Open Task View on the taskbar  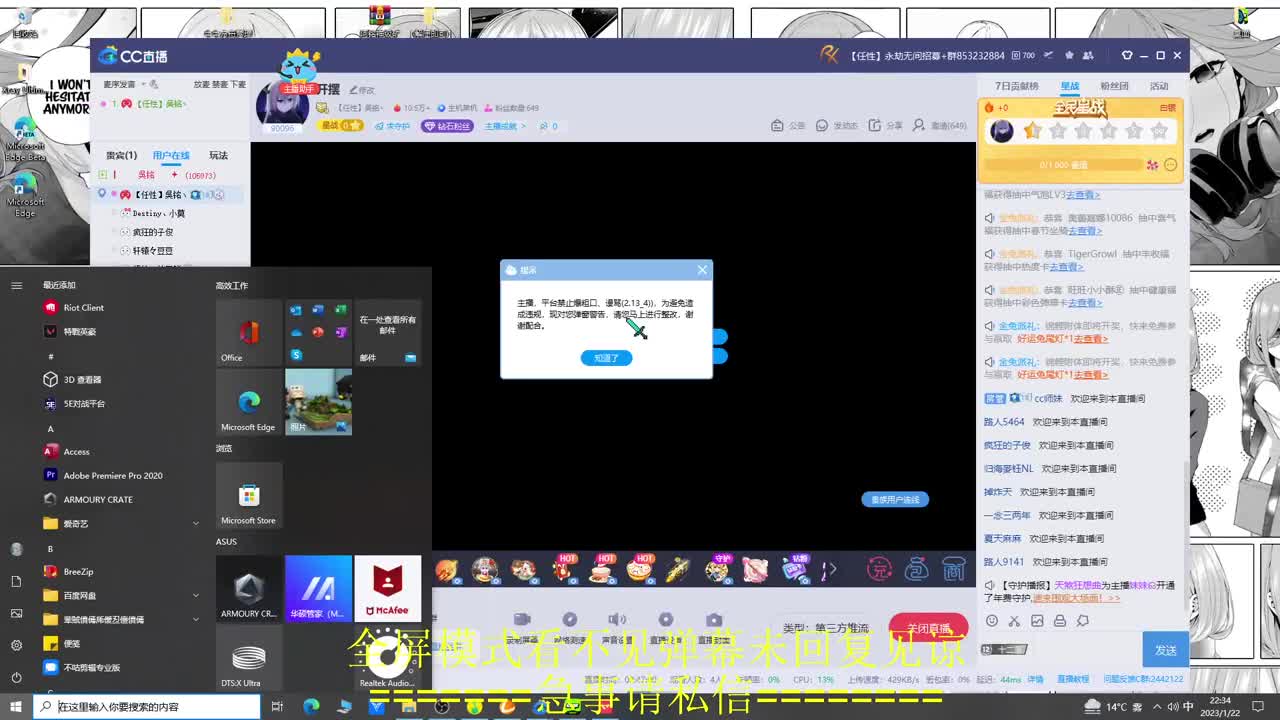(277, 707)
